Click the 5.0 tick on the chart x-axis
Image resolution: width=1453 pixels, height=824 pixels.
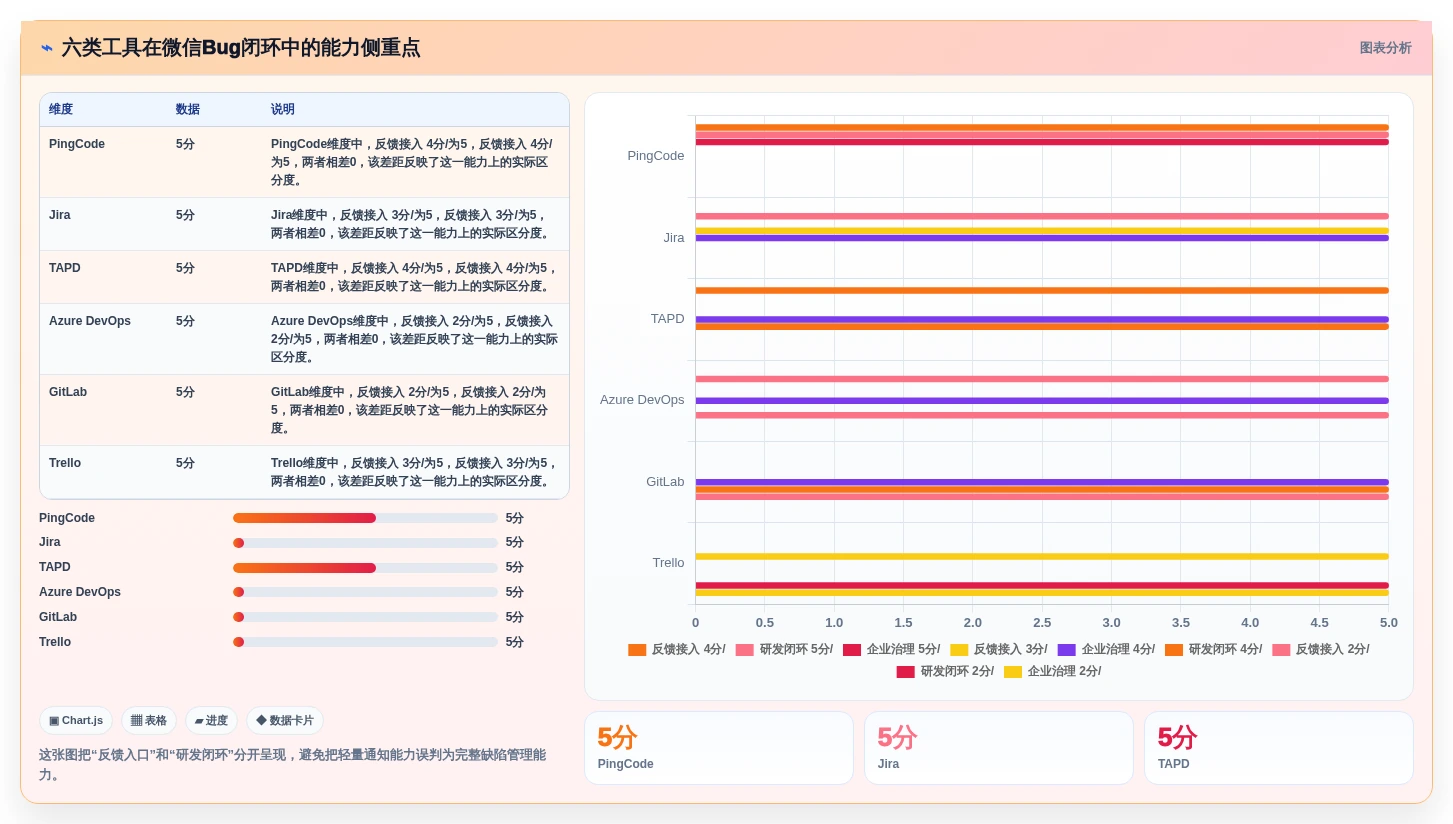1389,623
